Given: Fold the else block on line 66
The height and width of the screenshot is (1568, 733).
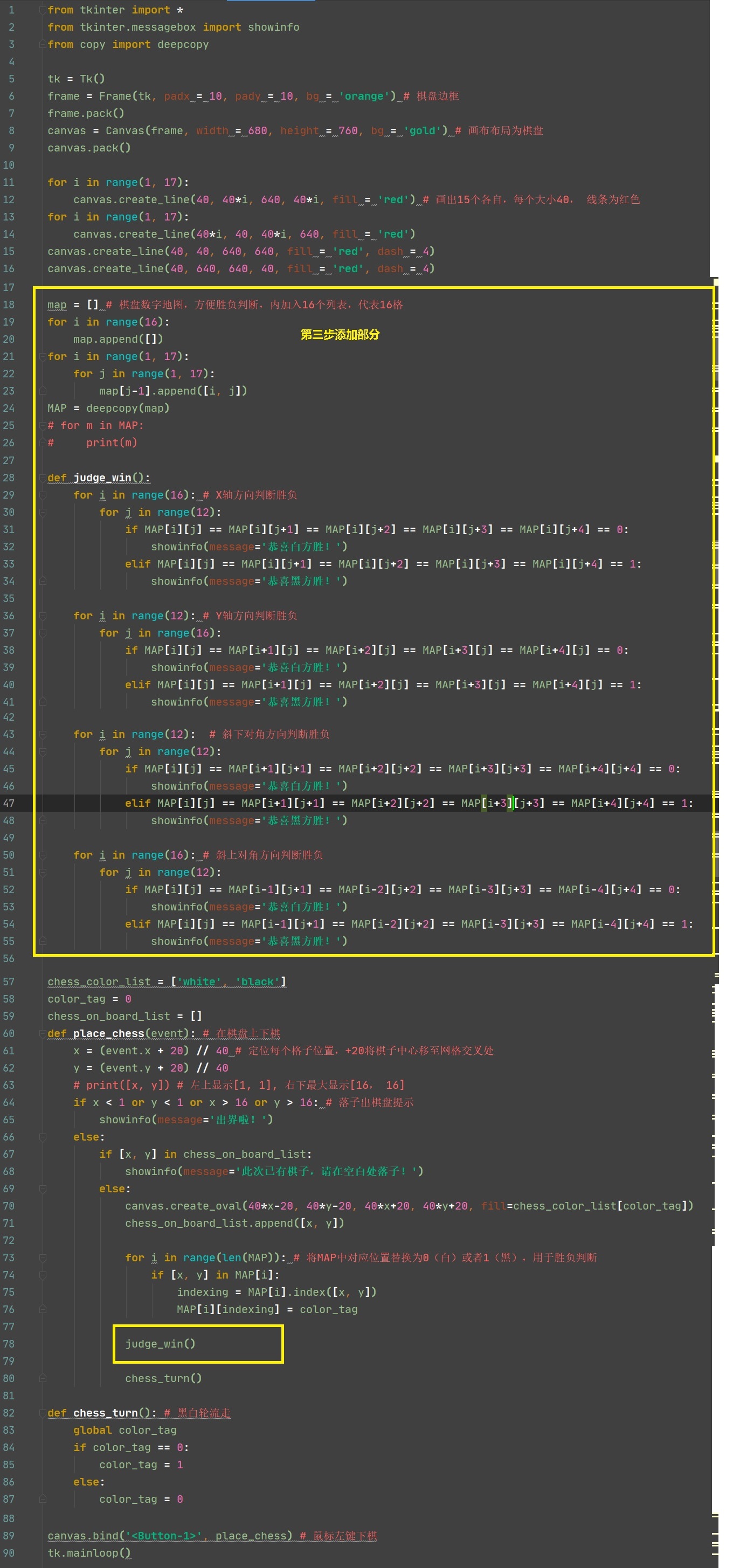Looking at the screenshot, I should coord(43,1137).
